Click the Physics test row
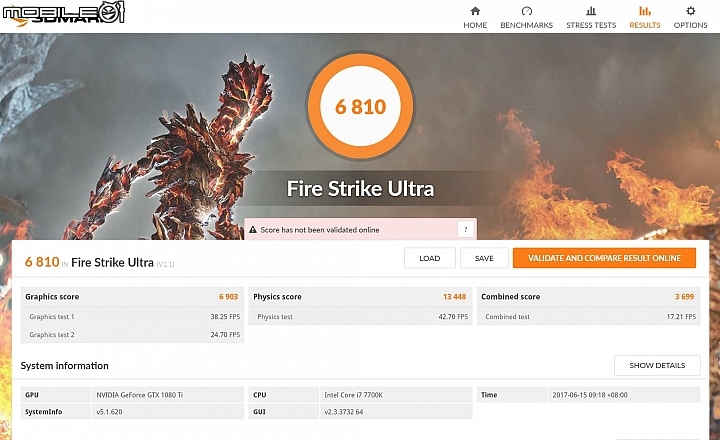Viewport: 720px width, 440px height. tap(360, 316)
